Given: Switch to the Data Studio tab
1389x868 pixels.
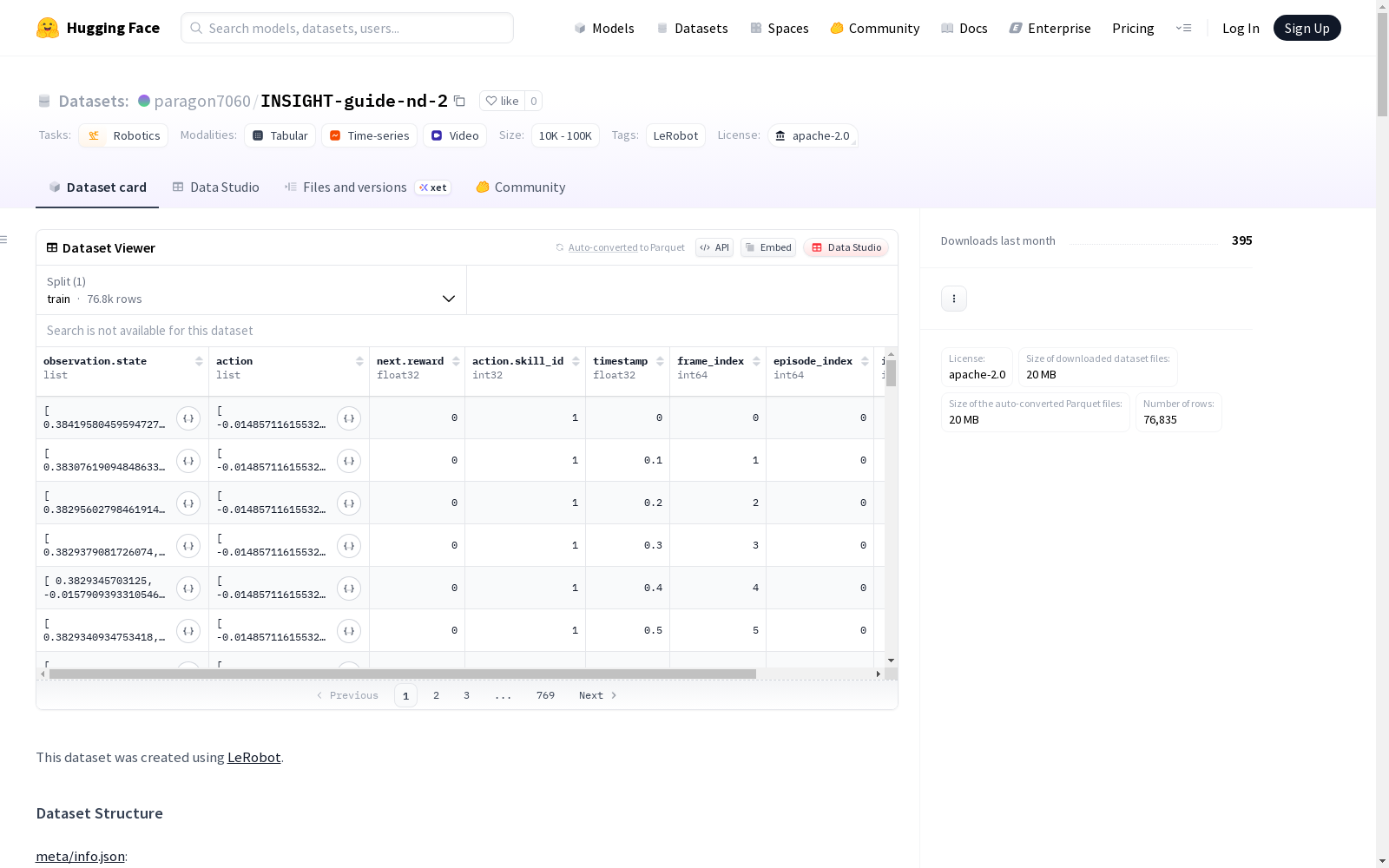Looking at the screenshot, I should pyautogui.click(x=215, y=187).
